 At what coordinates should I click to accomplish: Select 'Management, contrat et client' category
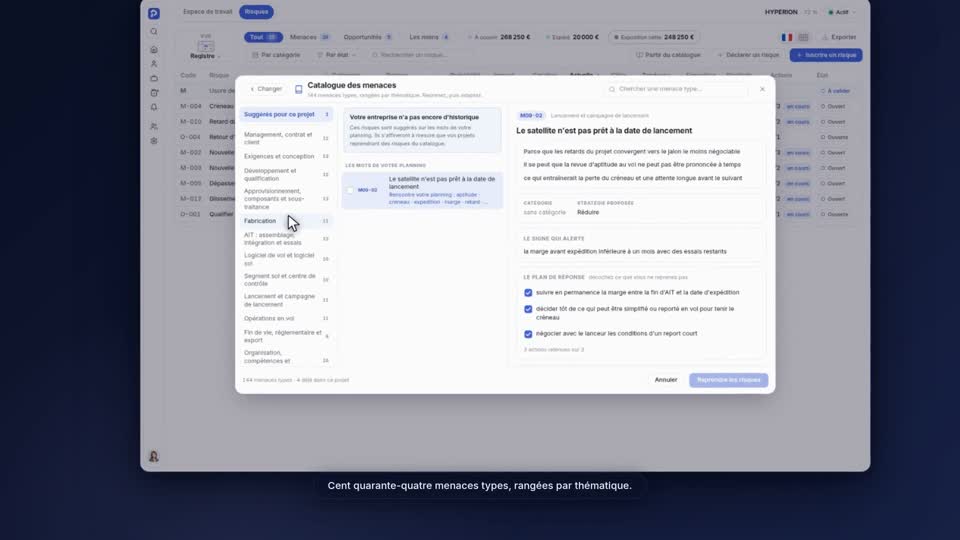286,138
